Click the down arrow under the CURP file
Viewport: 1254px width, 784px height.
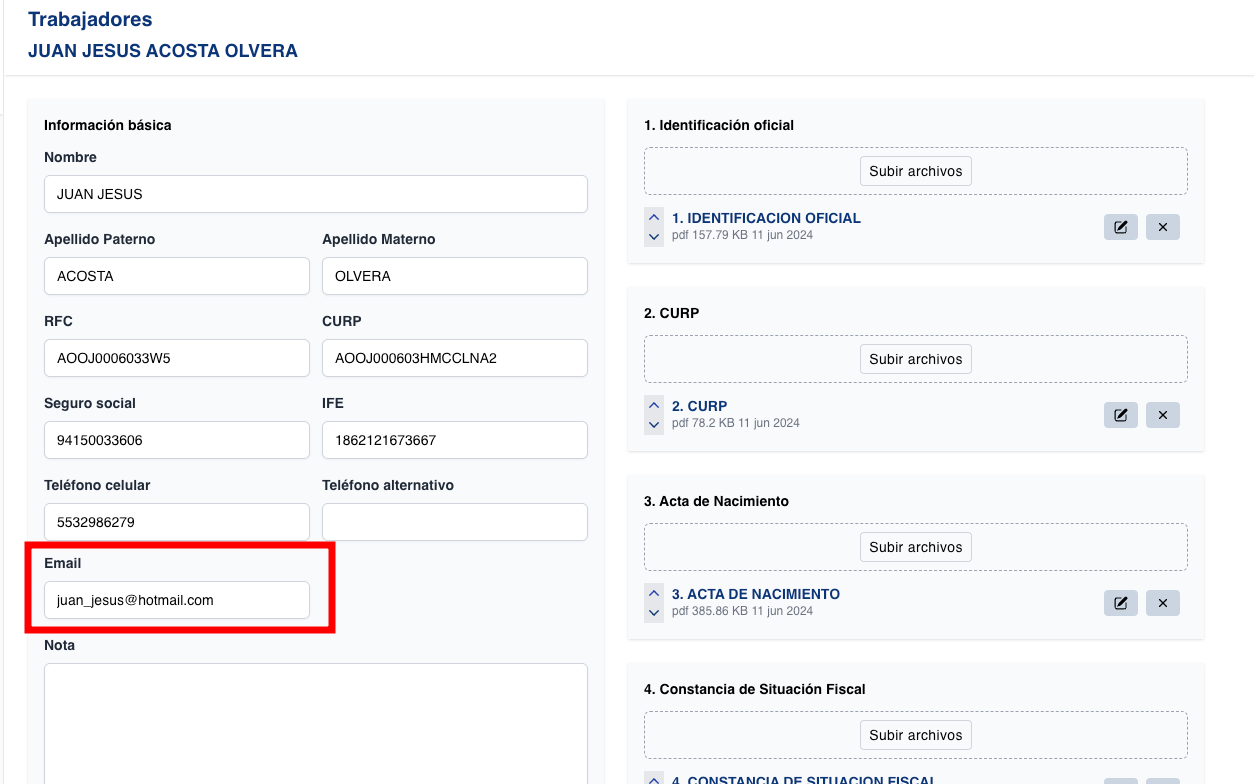(x=653, y=424)
